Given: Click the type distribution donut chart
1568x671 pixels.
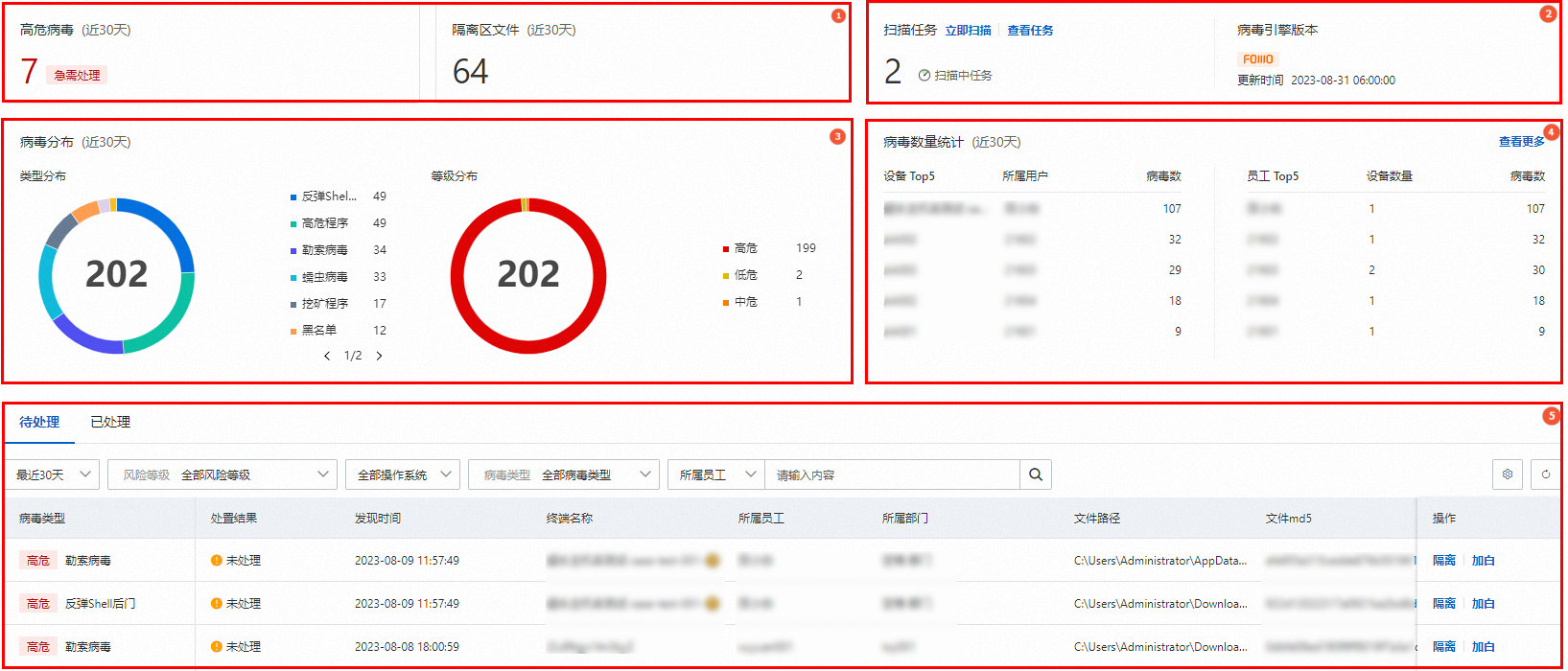Looking at the screenshot, I should (x=116, y=275).
